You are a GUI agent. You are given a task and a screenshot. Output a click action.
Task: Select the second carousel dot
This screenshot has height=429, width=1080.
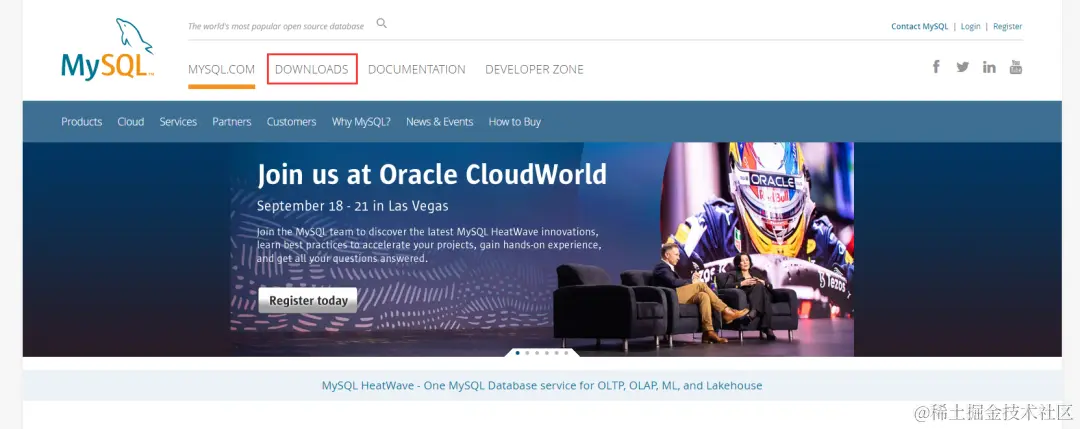point(527,353)
